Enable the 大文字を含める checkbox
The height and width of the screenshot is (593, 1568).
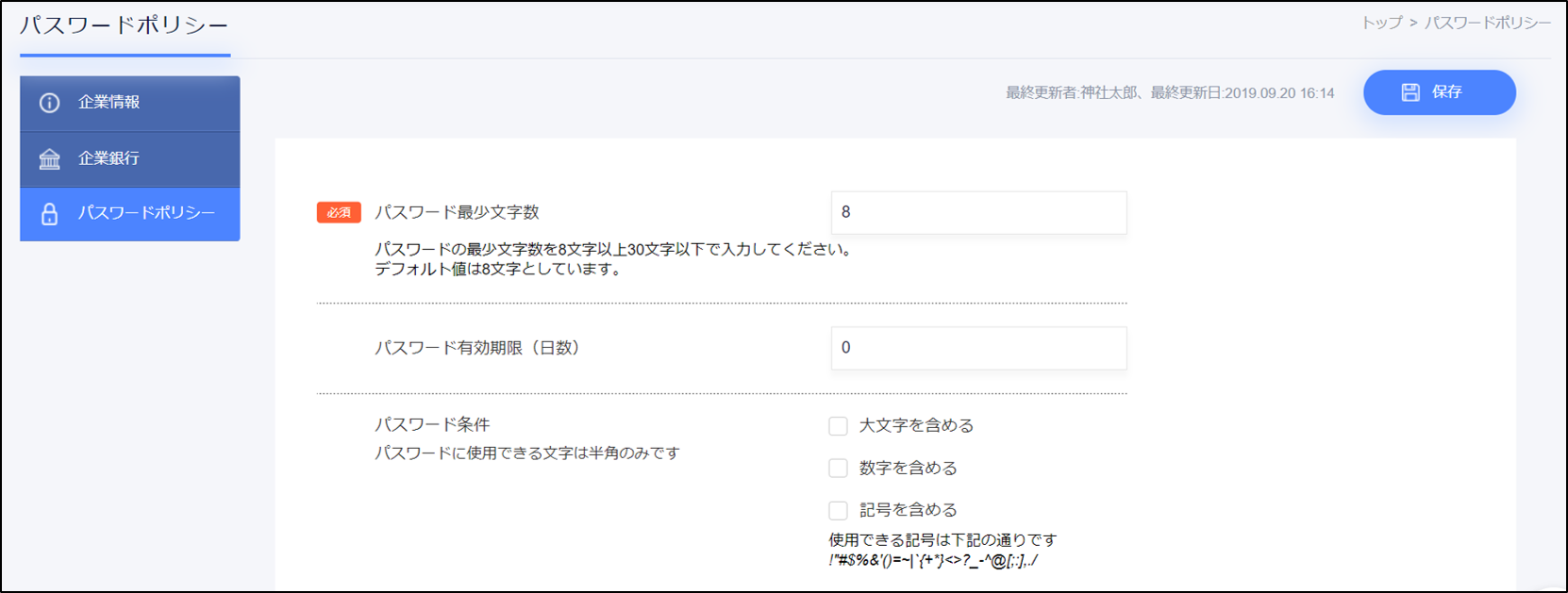click(x=838, y=426)
